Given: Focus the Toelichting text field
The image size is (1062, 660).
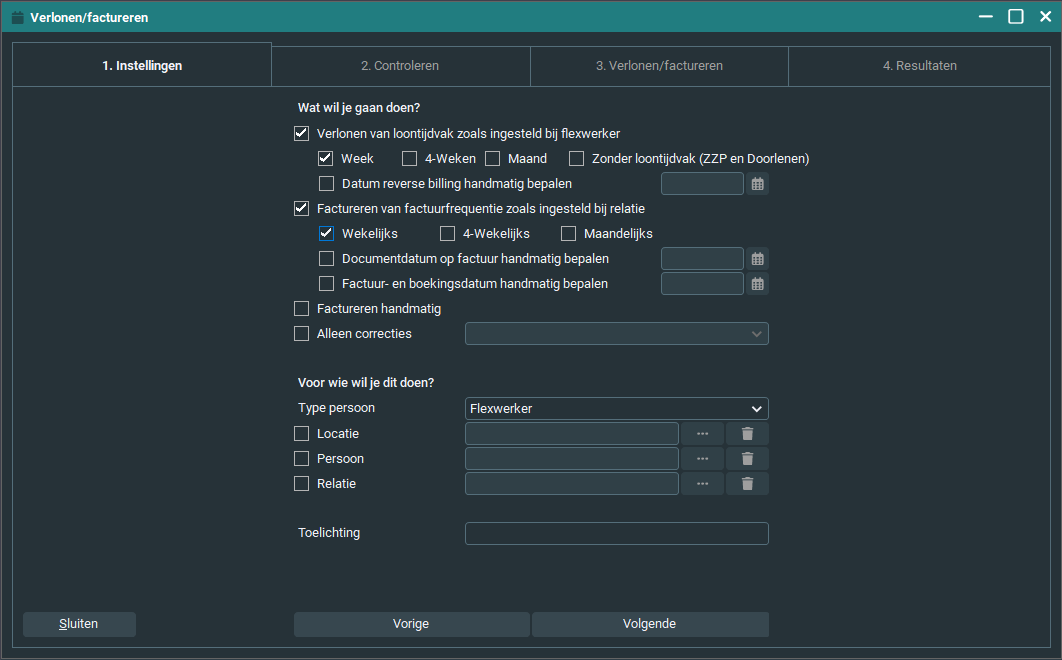Looking at the screenshot, I should click(x=617, y=533).
